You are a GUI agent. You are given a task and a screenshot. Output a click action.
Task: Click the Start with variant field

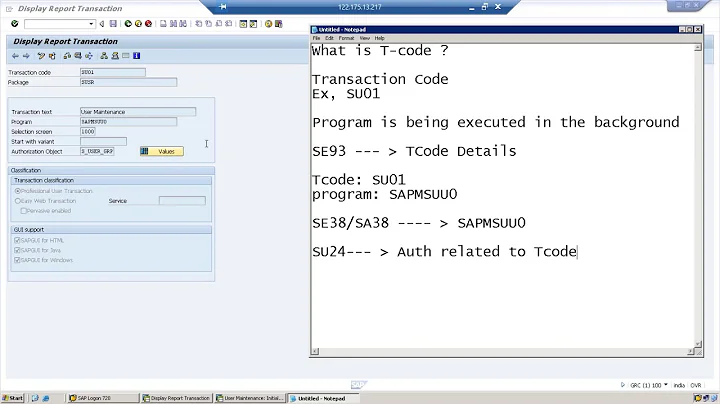tap(103, 141)
